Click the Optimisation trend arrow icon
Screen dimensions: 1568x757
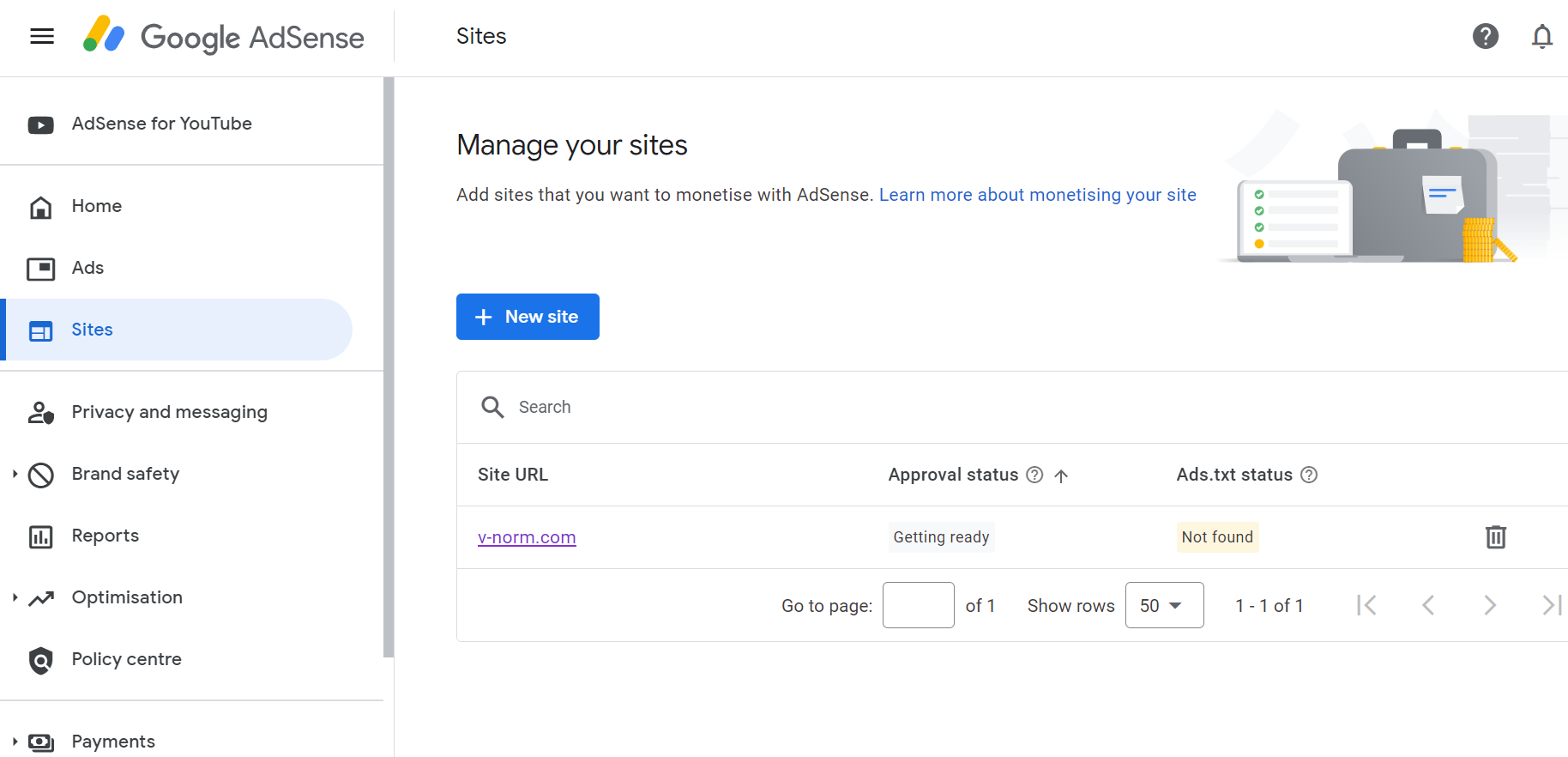(40, 598)
